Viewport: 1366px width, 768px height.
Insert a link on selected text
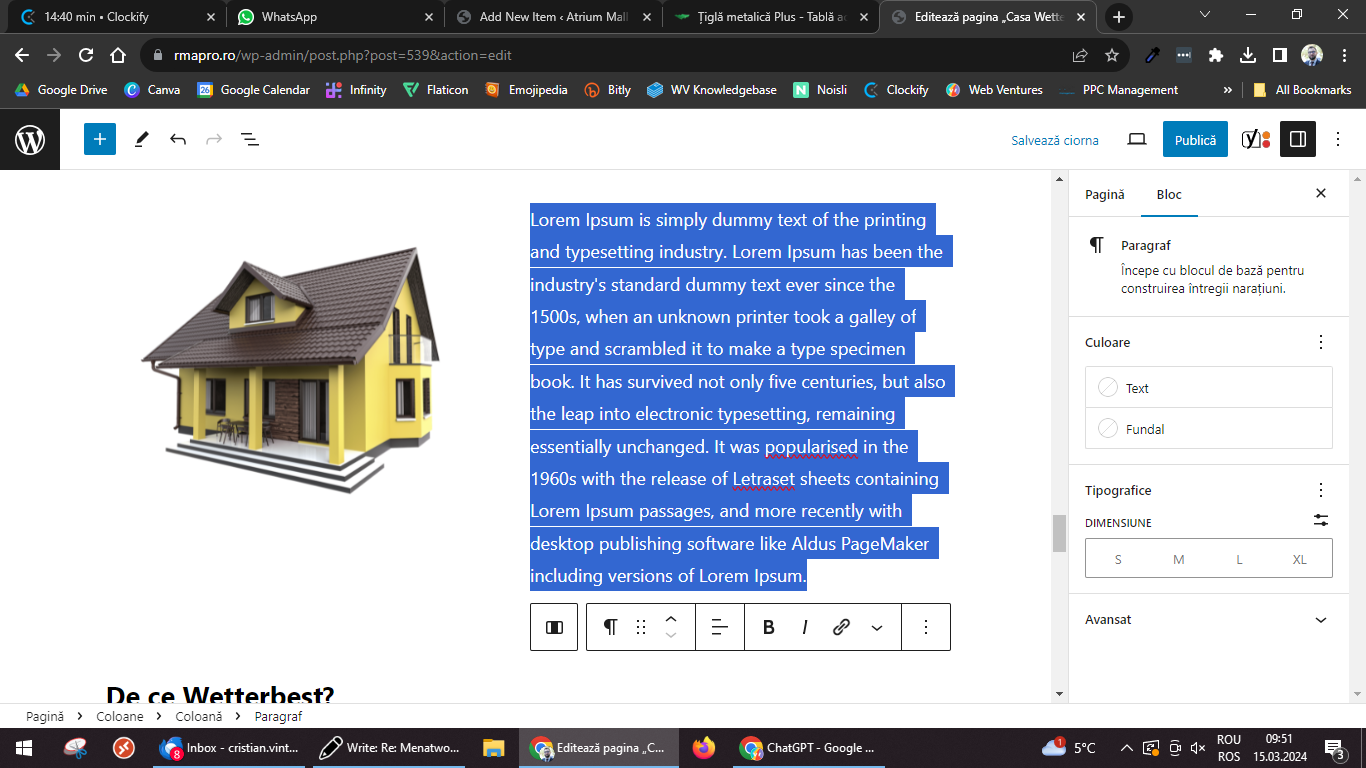pos(841,627)
